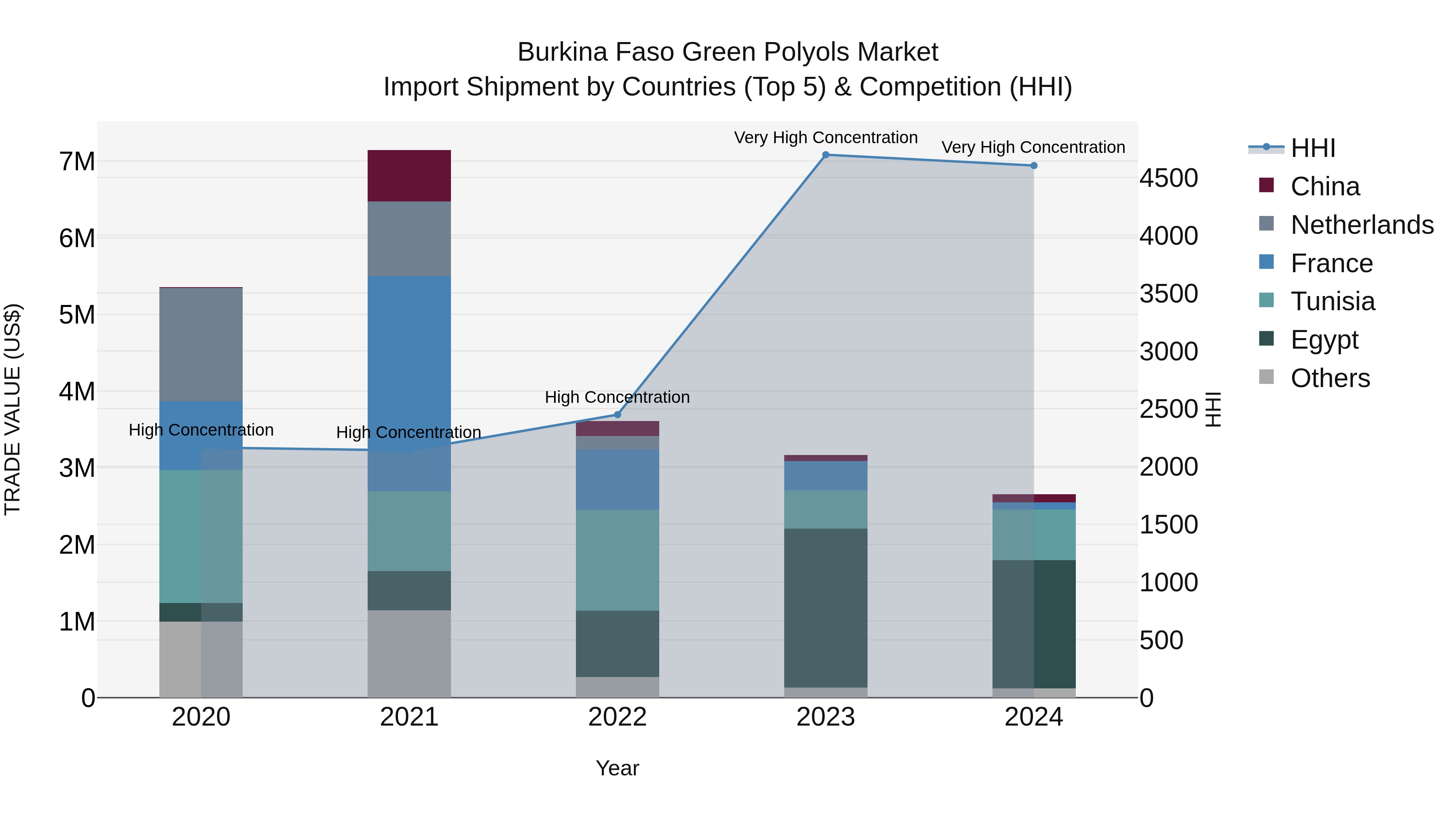Toggle France series in the legend
The image size is (1456, 819).
coord(1316,263)
